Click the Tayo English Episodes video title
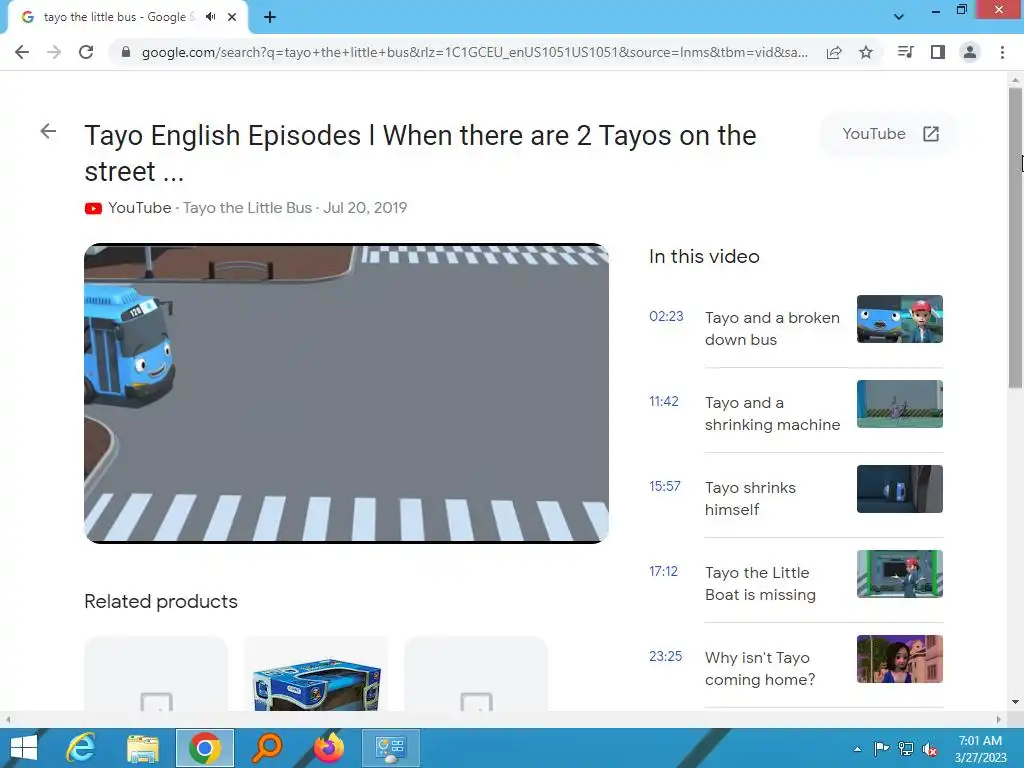The height and width of the screenshot is (768, 1024). point(420,153)
